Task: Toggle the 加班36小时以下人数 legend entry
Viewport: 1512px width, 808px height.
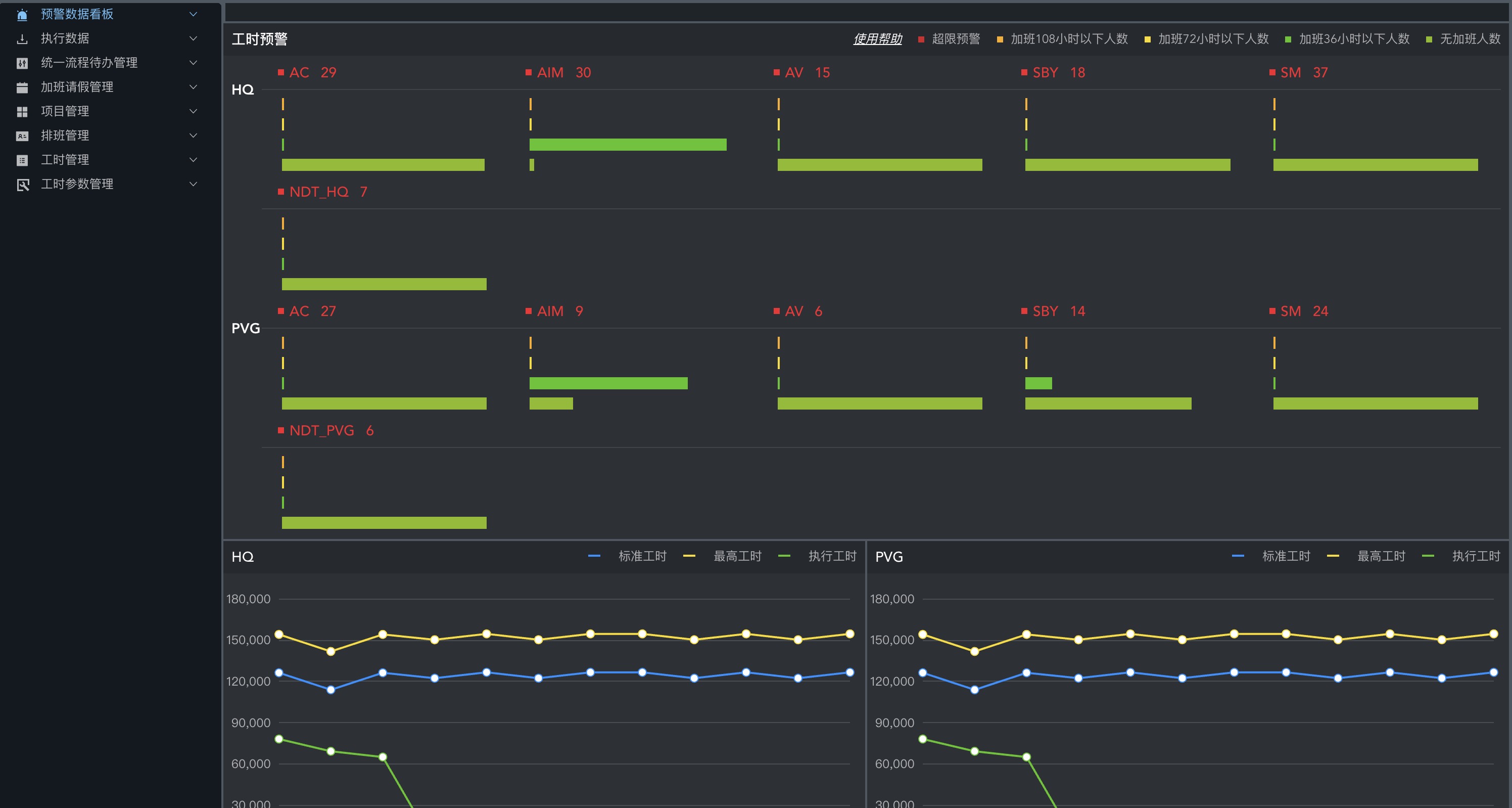Action: (x=1347, y=39)
